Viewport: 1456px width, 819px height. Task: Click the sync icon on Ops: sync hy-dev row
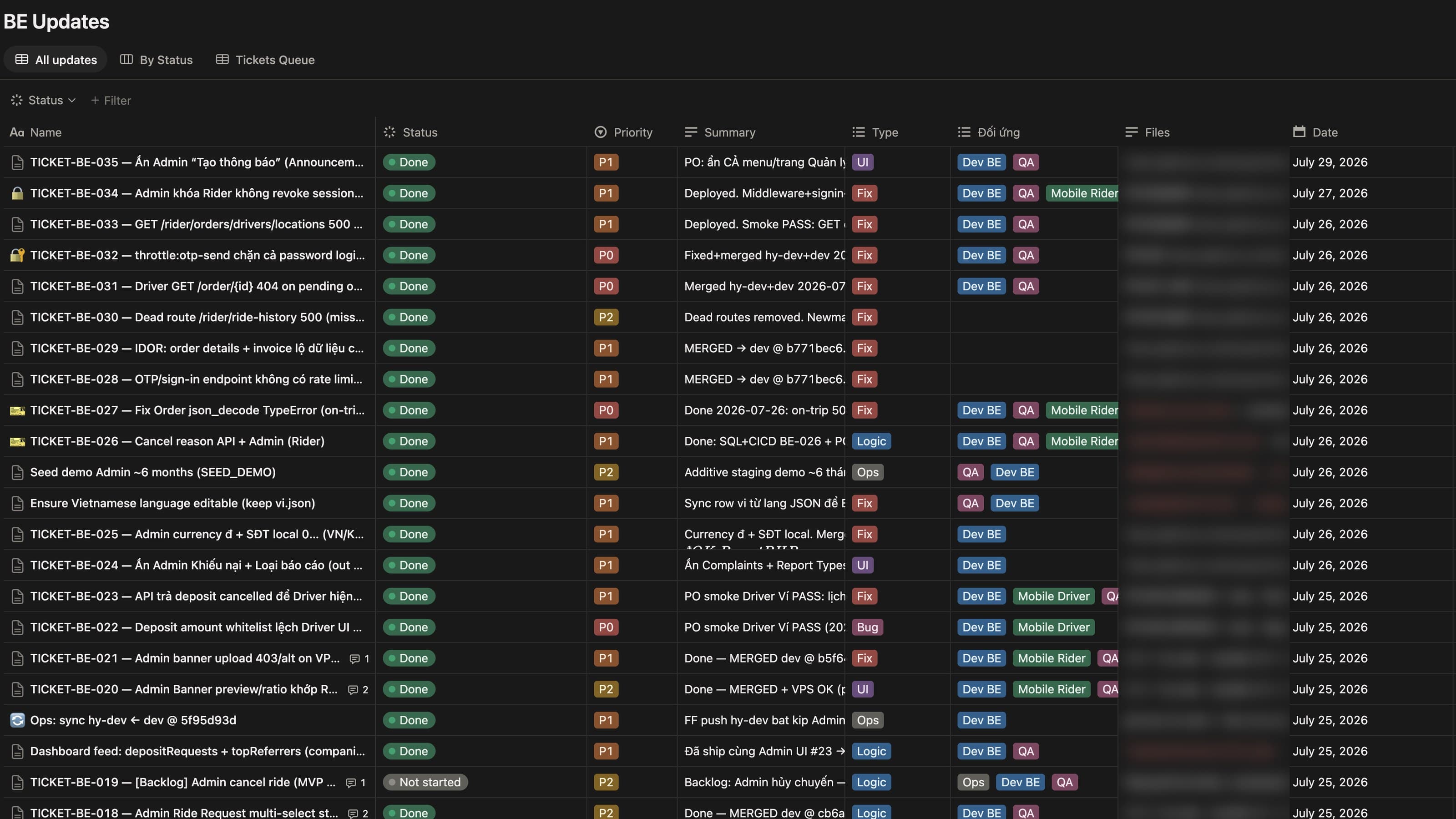18,720
